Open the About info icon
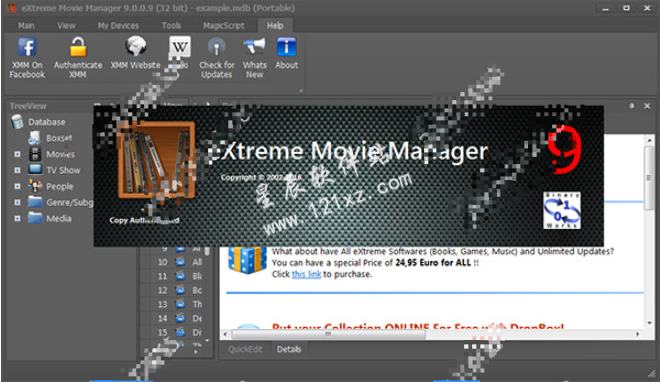The width and height of the screenshot is (660, 382). [286, 47]
